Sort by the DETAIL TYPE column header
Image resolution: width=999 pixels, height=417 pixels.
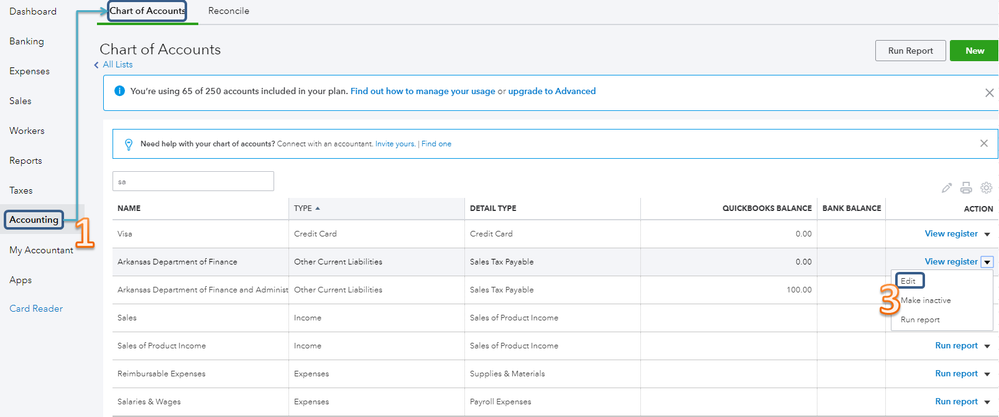(492, 208)
